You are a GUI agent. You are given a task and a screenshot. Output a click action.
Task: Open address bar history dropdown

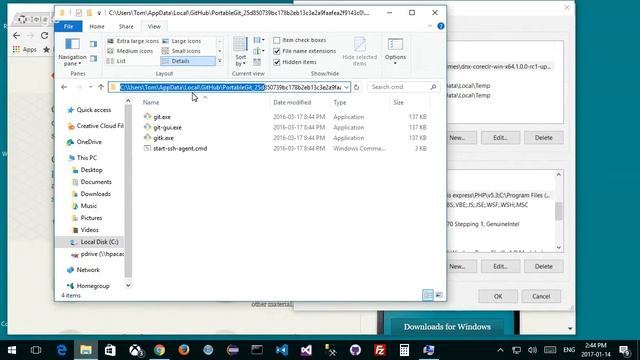(x=346, y=87)
